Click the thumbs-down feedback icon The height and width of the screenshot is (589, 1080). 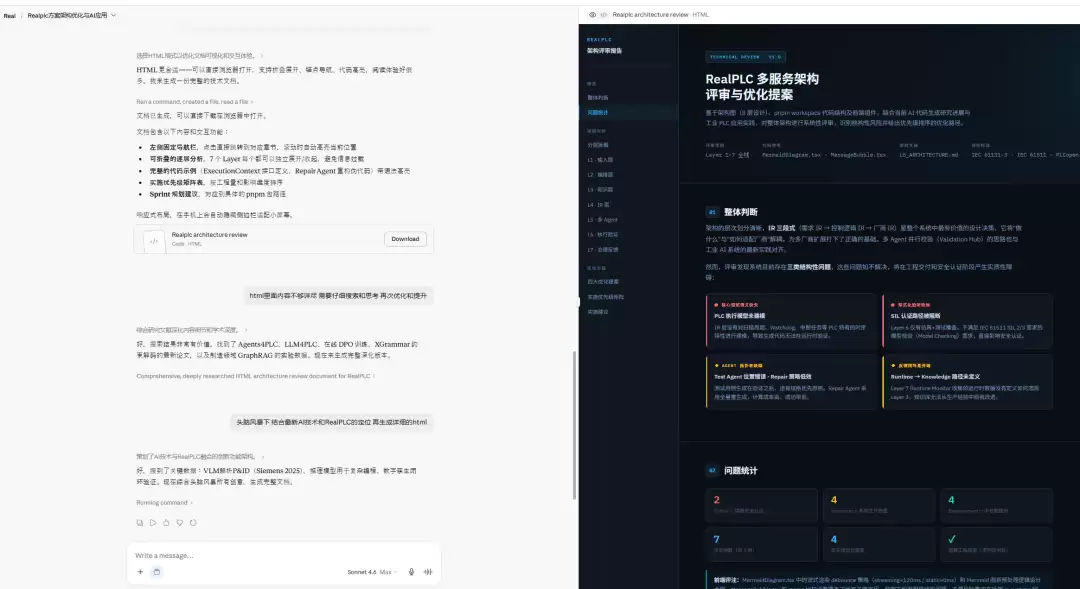pyautogui.click(x=180, y=523)
